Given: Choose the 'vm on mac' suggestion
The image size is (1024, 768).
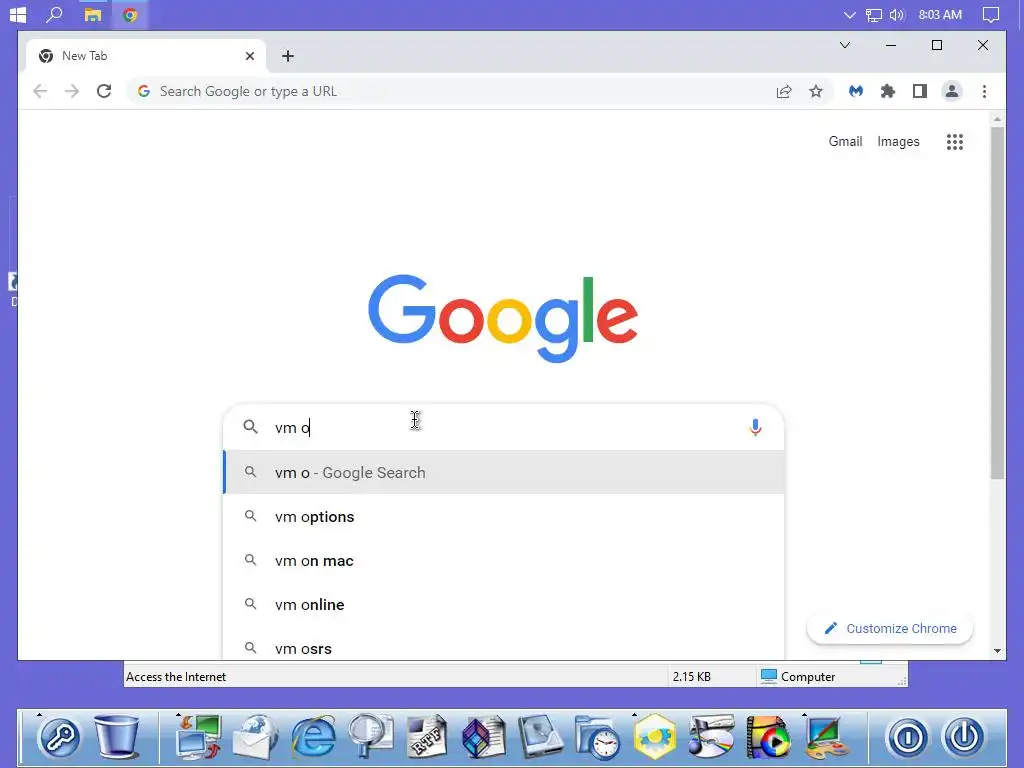Looking at the screenshot, I should (x=504, y=560).
